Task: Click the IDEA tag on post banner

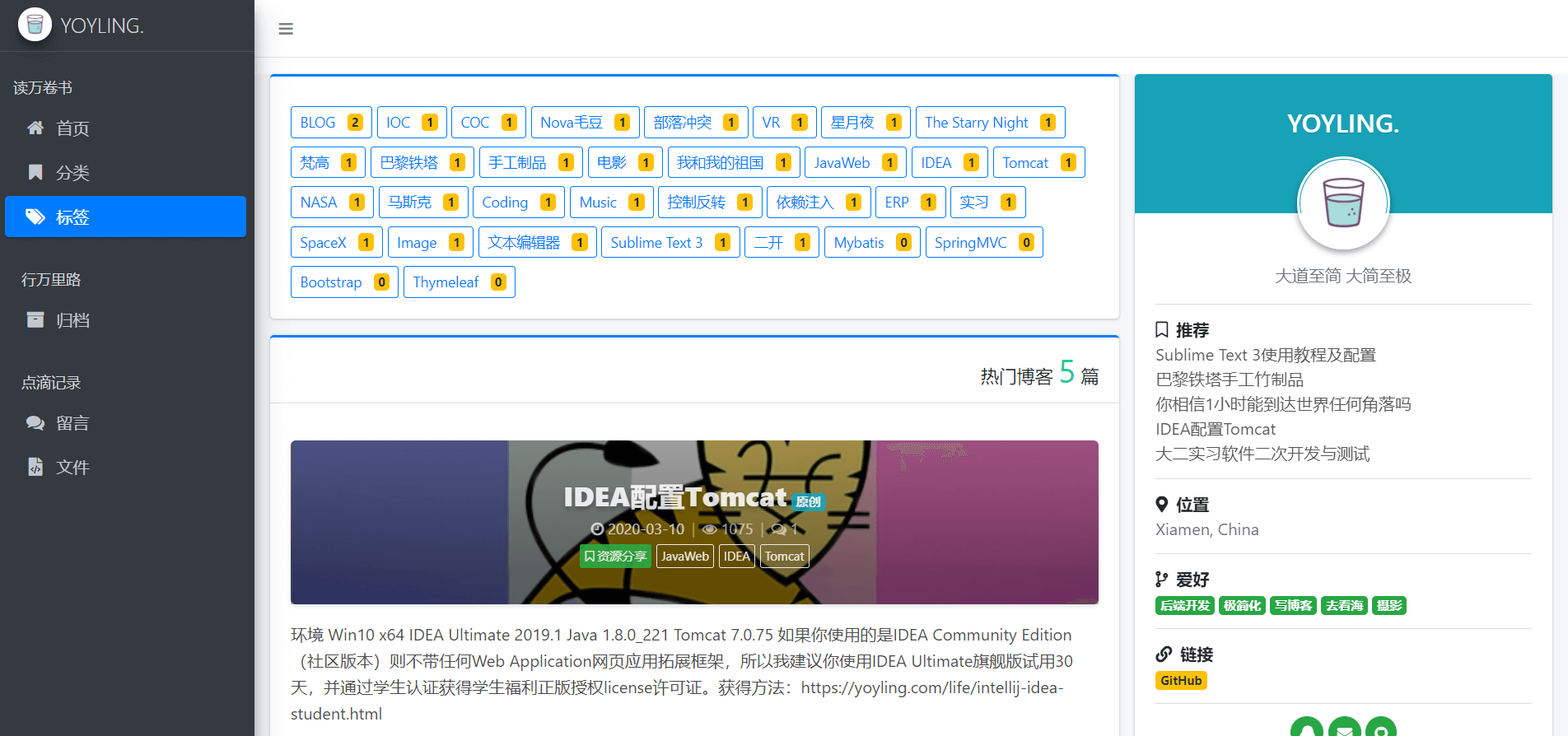Action: pos(737,557)
